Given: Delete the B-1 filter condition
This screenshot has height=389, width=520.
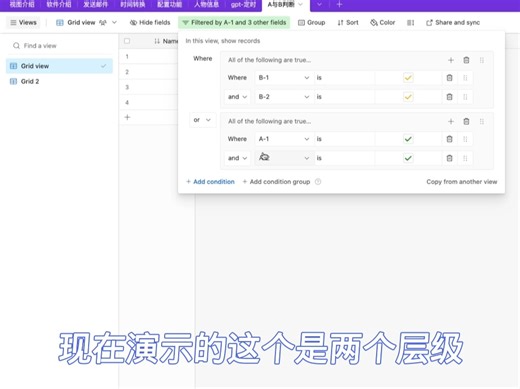Looking at the screenshot, I should pos(449,78).
